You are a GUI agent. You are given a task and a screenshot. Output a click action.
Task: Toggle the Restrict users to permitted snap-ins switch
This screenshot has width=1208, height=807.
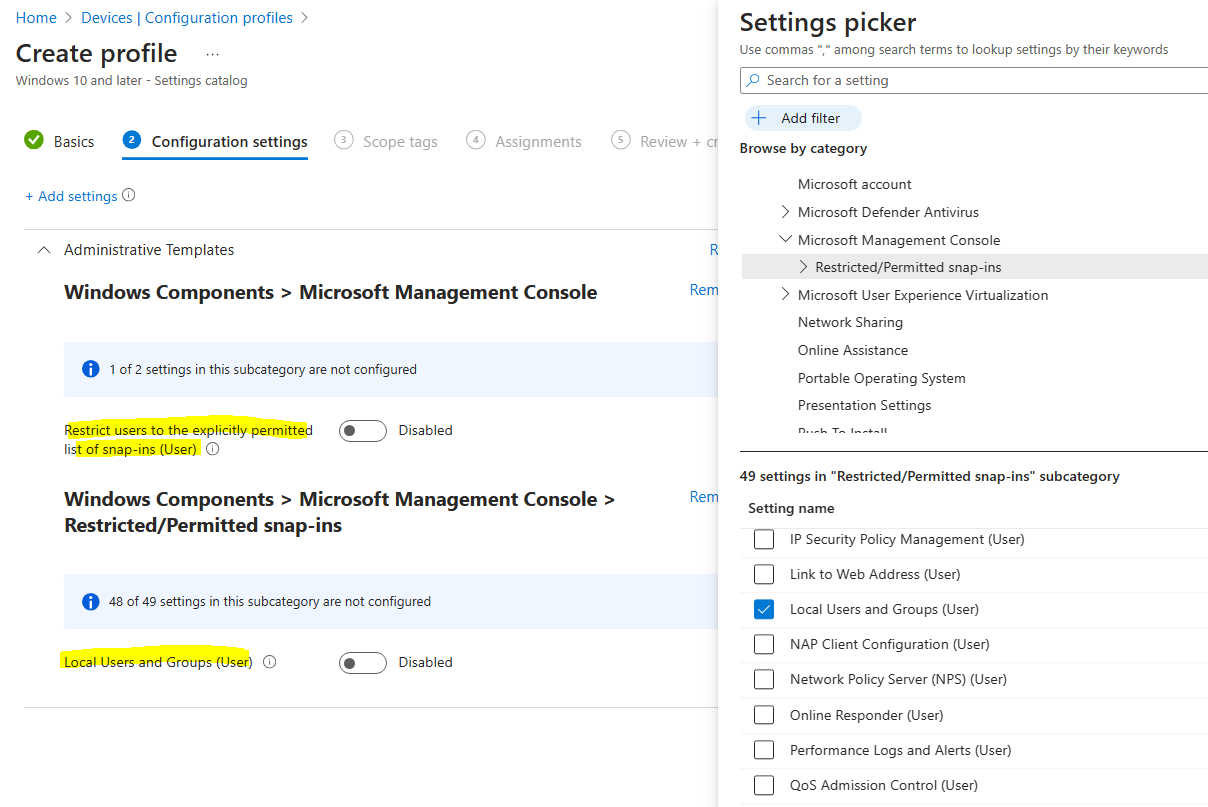pyautogui.click(x=363, y=431)
